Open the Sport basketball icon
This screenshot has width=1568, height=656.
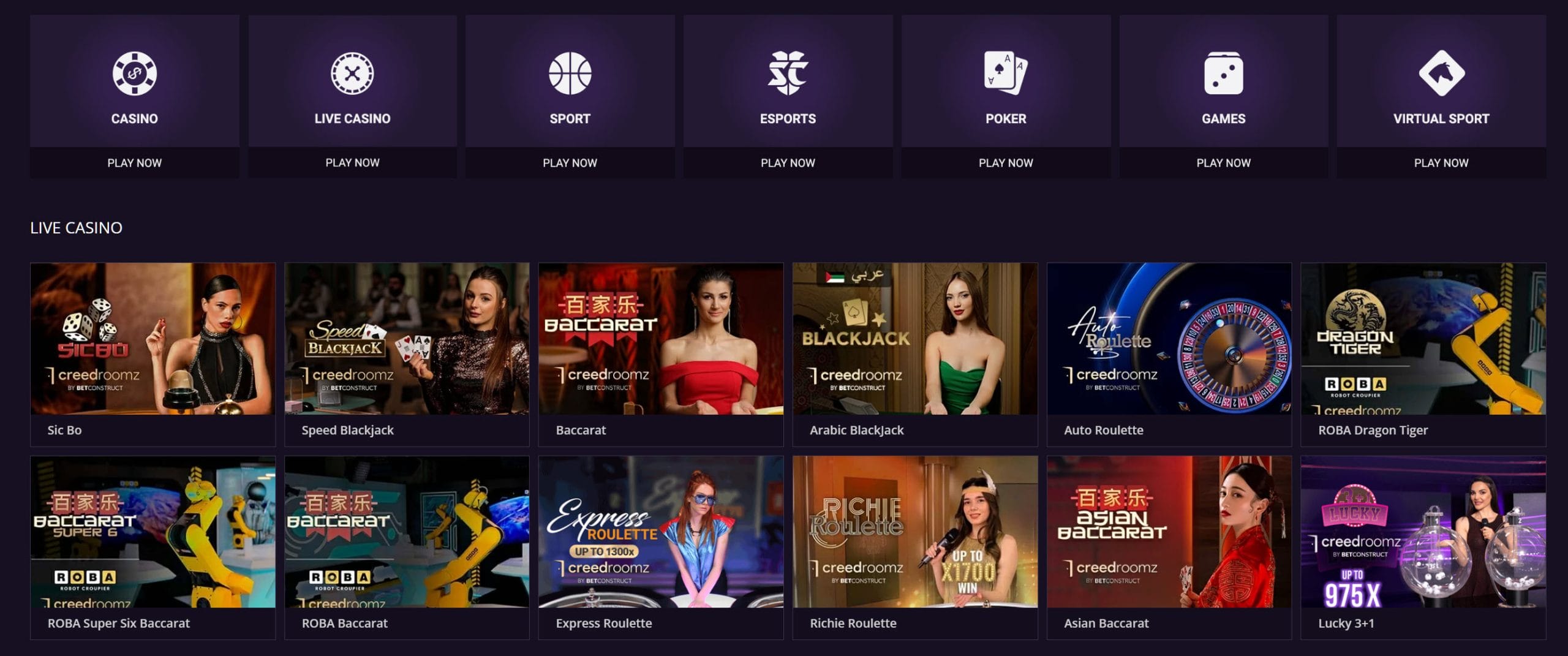[x=570, y=74]
